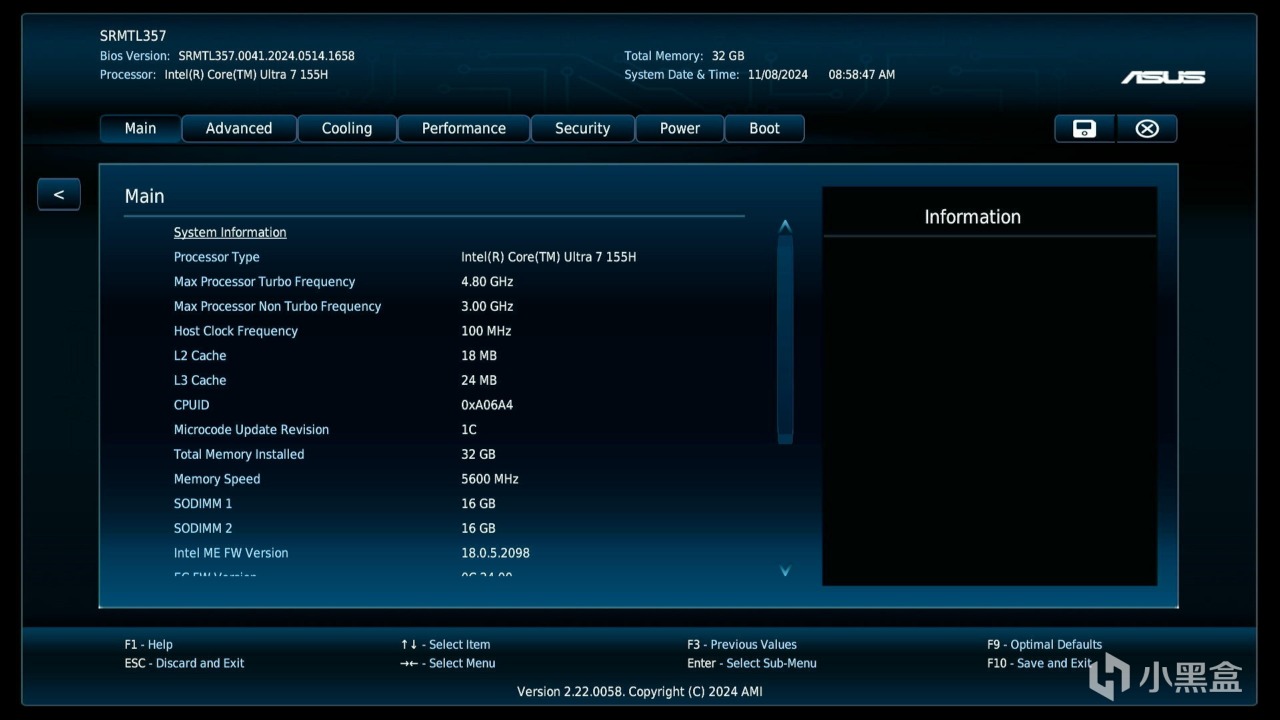Click the Main section heading

144,196
